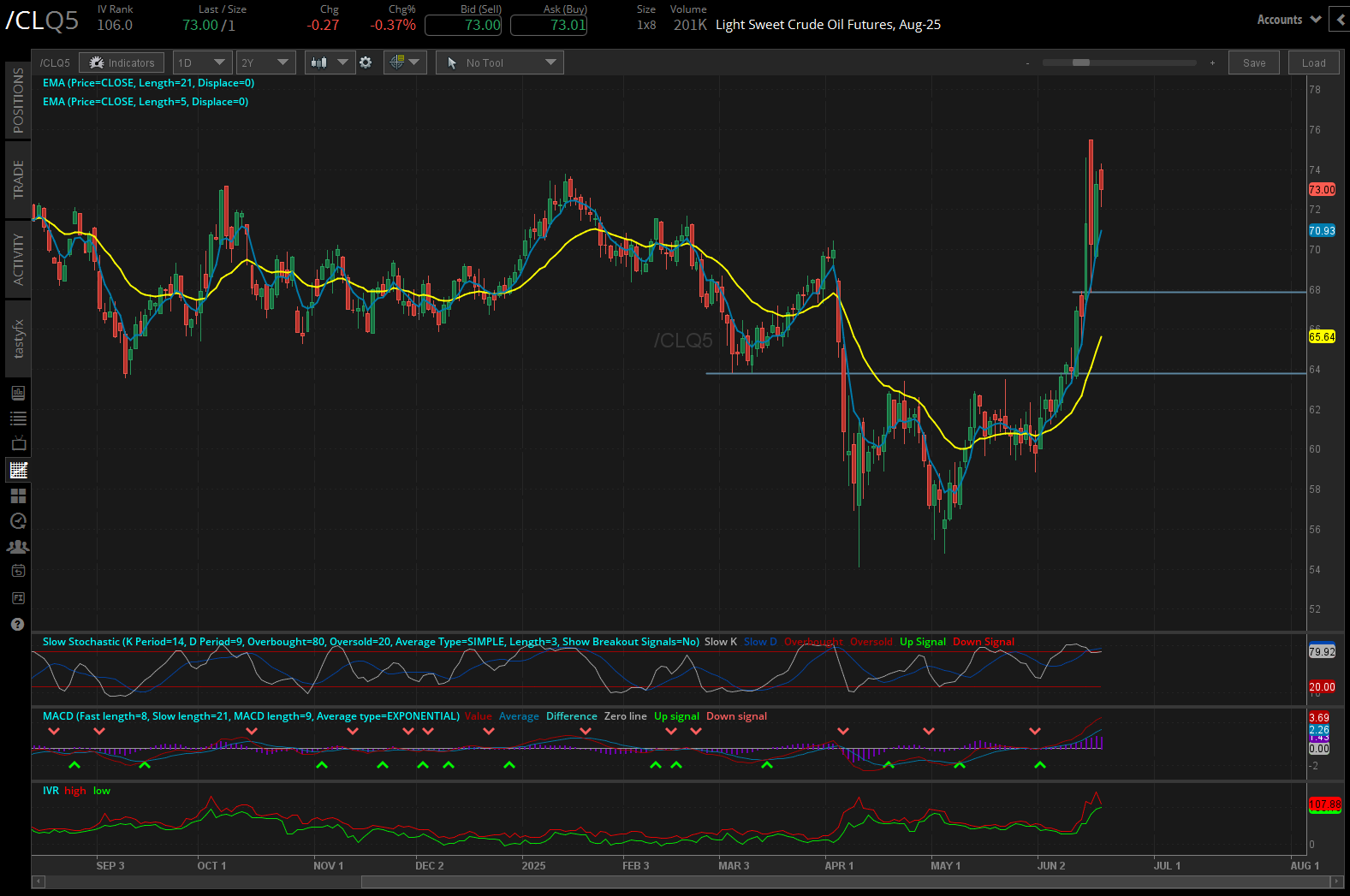The image size is (1350, 896).
Task: Select the EMA Length=5 indicator label
Action: pyautogui.click(x=146, y=102)
